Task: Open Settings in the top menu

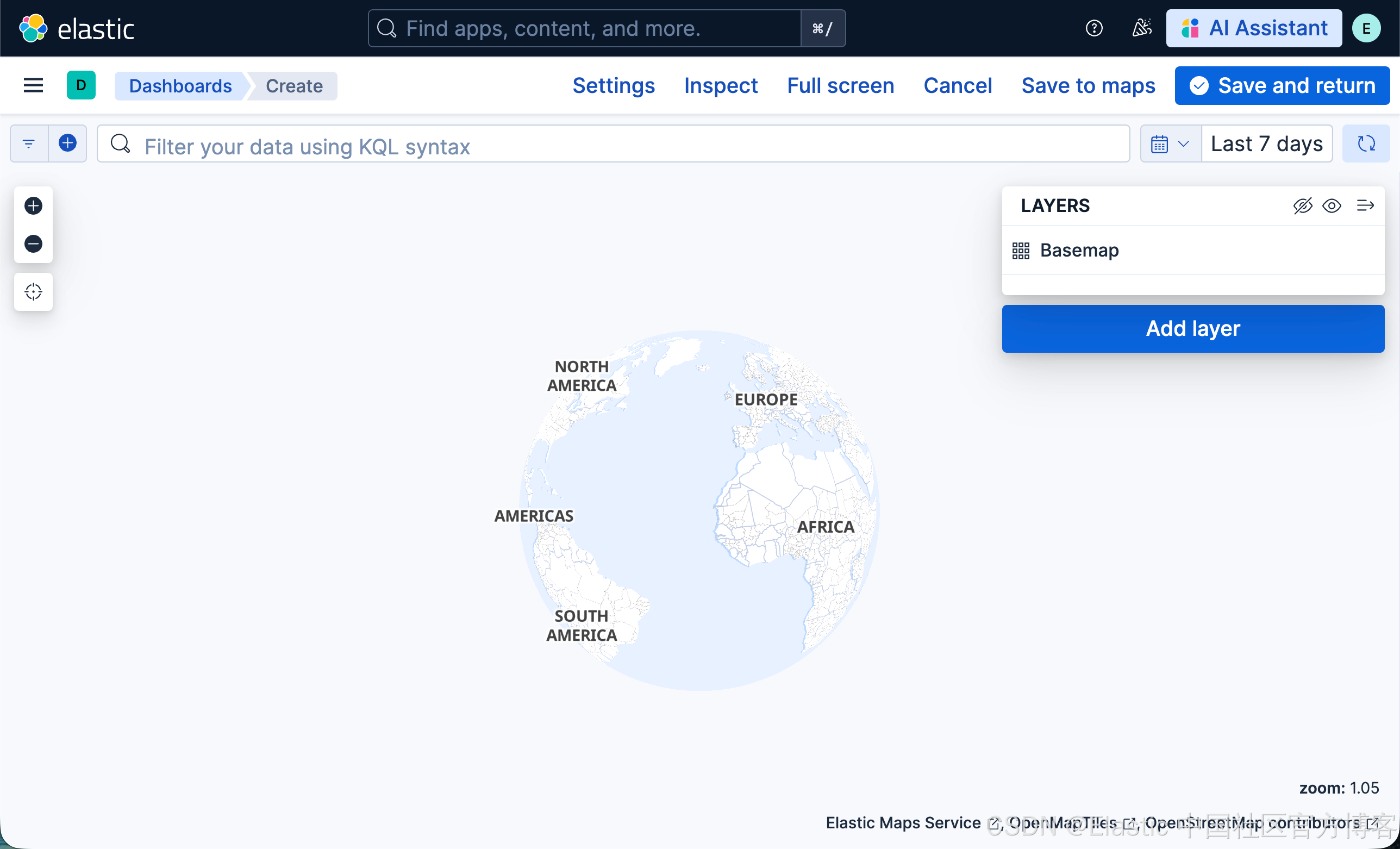Action: 613,86
